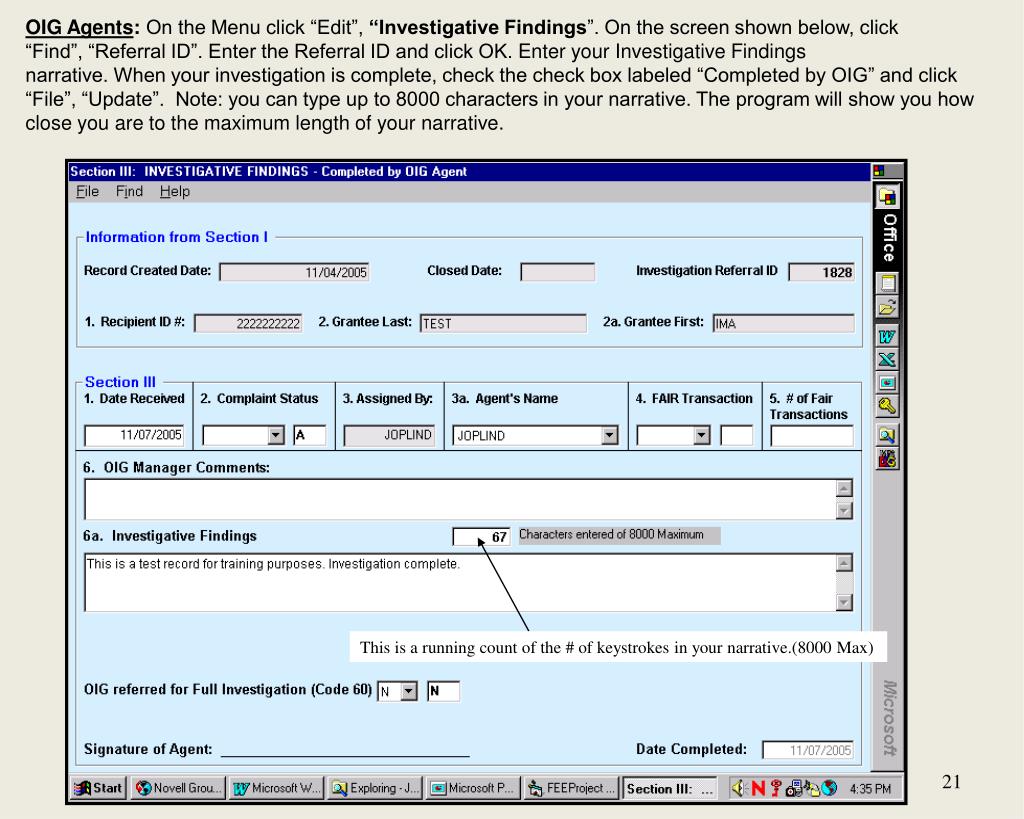This screenshot has width=1024, height=819.
Task: Click the FAIR Transaction code box
Action: [x=737, y=435]
